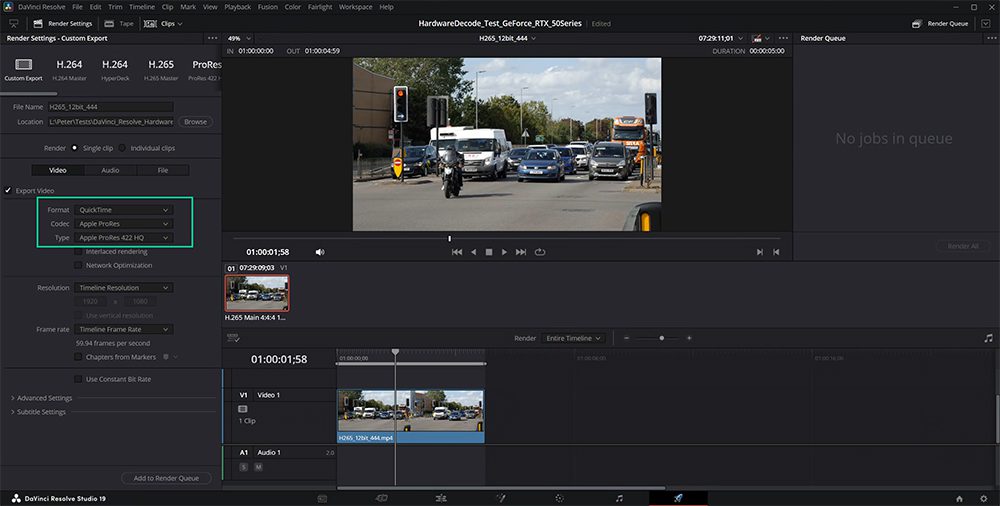Select Single clip render option

pos(75,148)
